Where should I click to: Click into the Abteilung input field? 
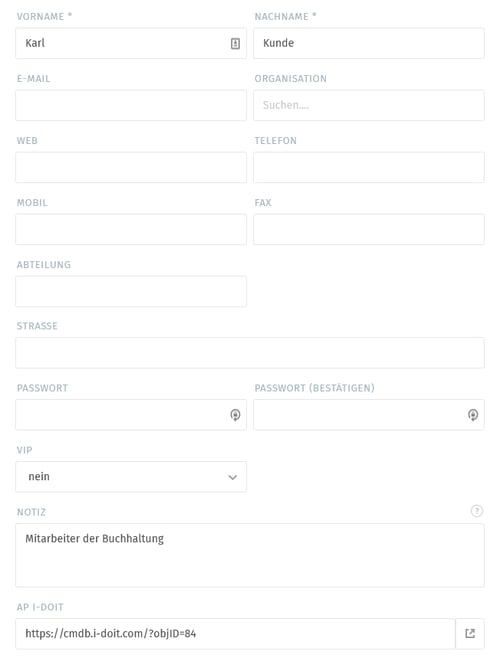point(131,291)
